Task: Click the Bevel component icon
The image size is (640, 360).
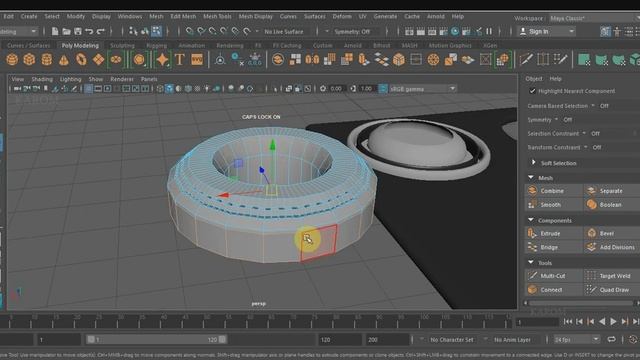Action: 591,233
